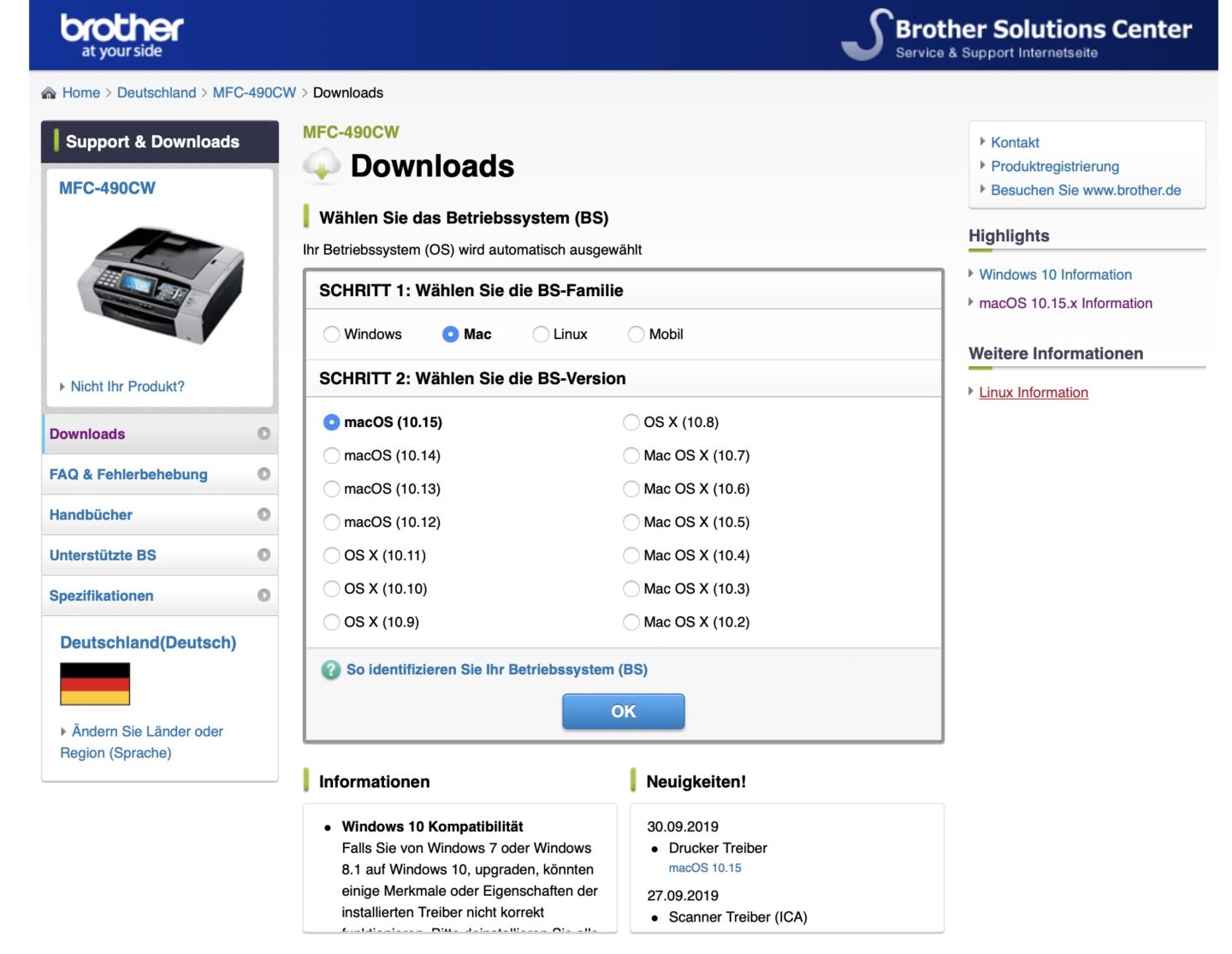
Task: Click the Deutschland(Deutsch) heading
Action: 148,643
